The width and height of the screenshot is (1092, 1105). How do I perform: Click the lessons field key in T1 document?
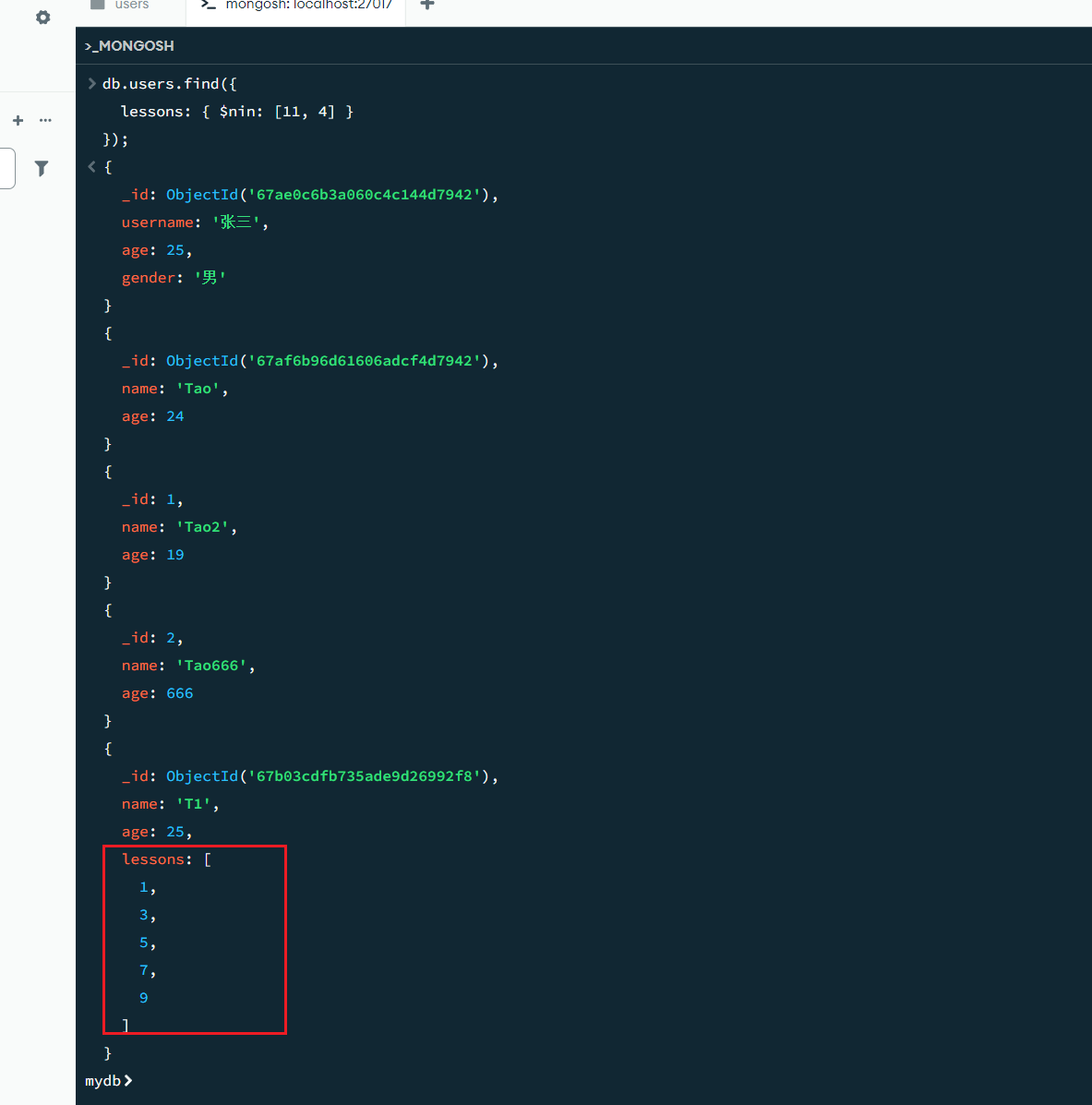tap(152, 859)
